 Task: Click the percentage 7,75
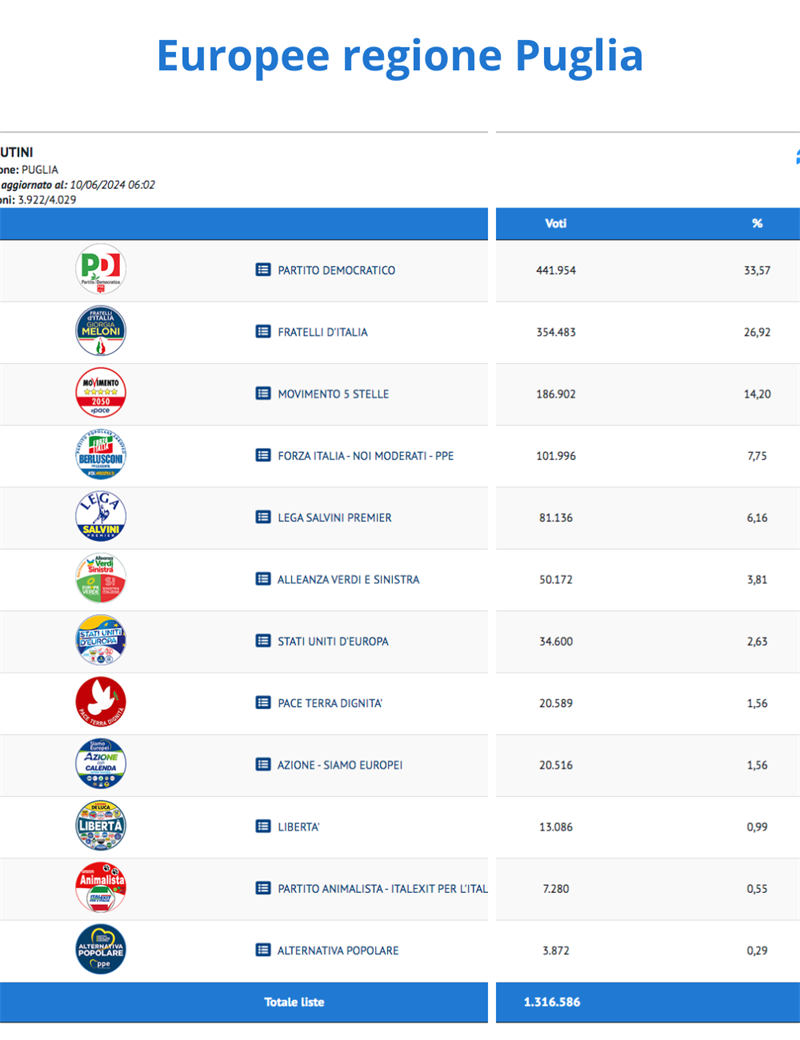click(x=757, y=456)
